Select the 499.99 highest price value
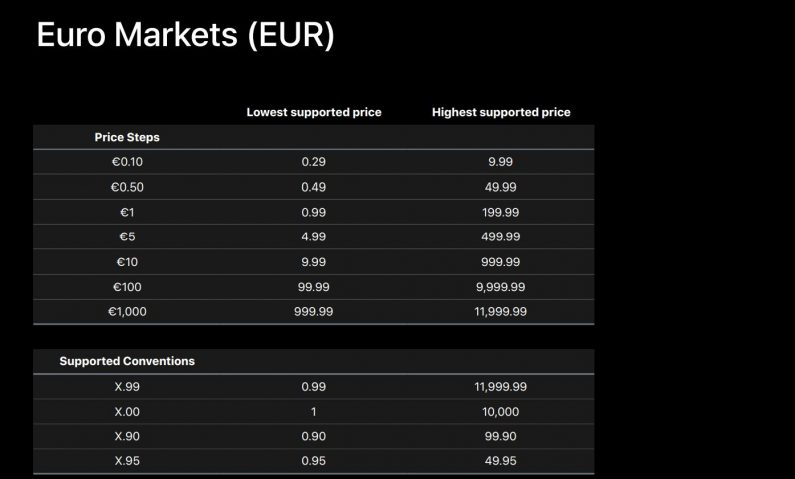 [x=501, y=236]
